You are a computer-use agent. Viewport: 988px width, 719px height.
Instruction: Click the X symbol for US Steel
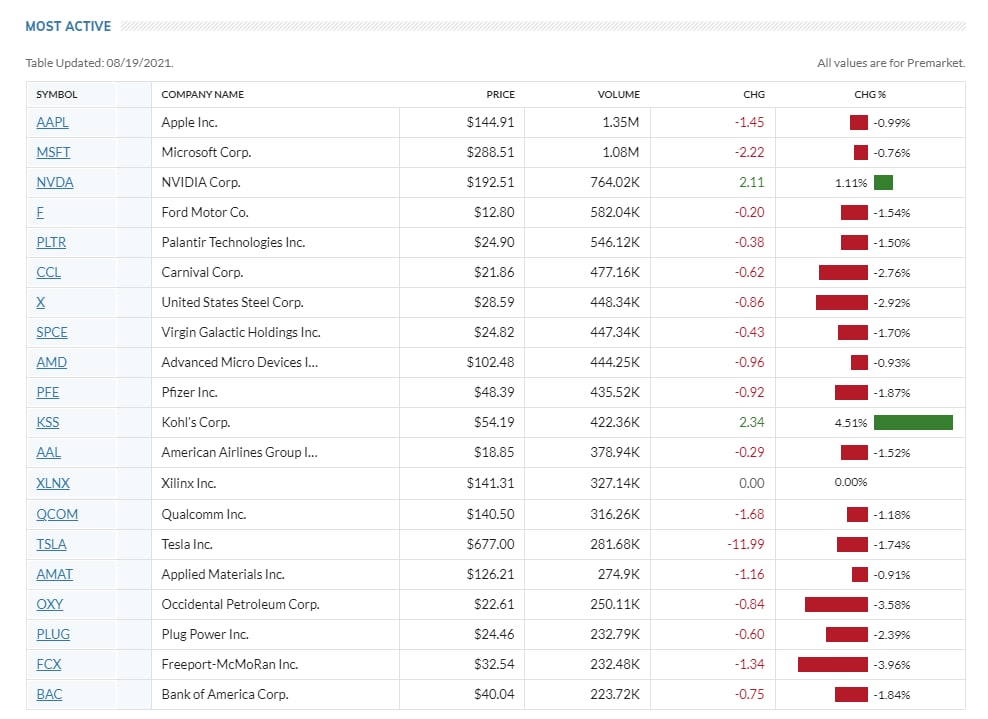pyautogui.click(x=40, y=302)
